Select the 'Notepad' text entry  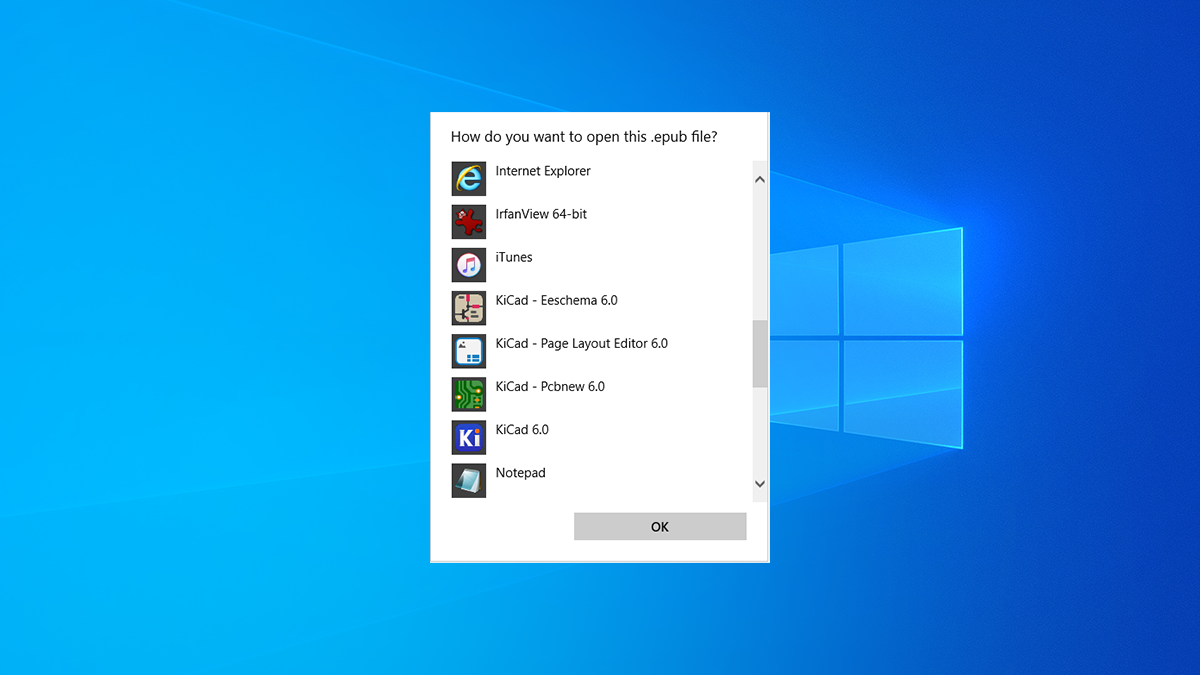520,472
